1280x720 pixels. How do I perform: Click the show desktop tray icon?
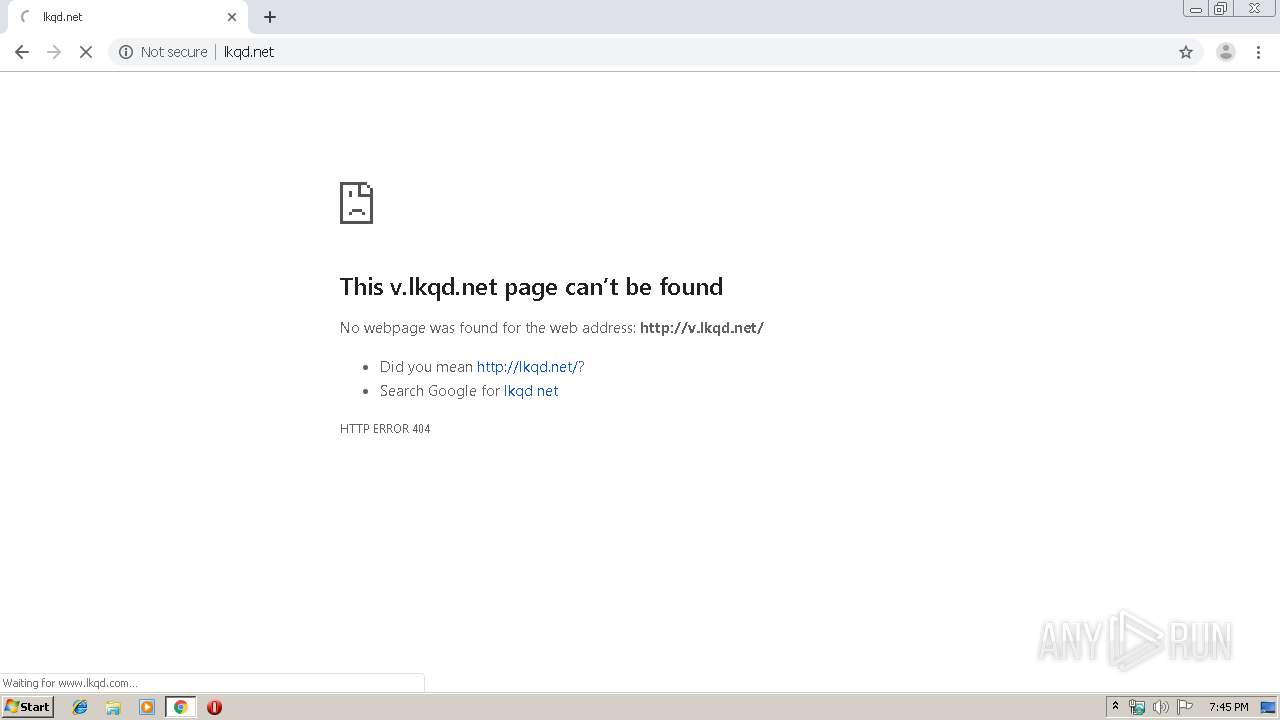(1268, 707)
